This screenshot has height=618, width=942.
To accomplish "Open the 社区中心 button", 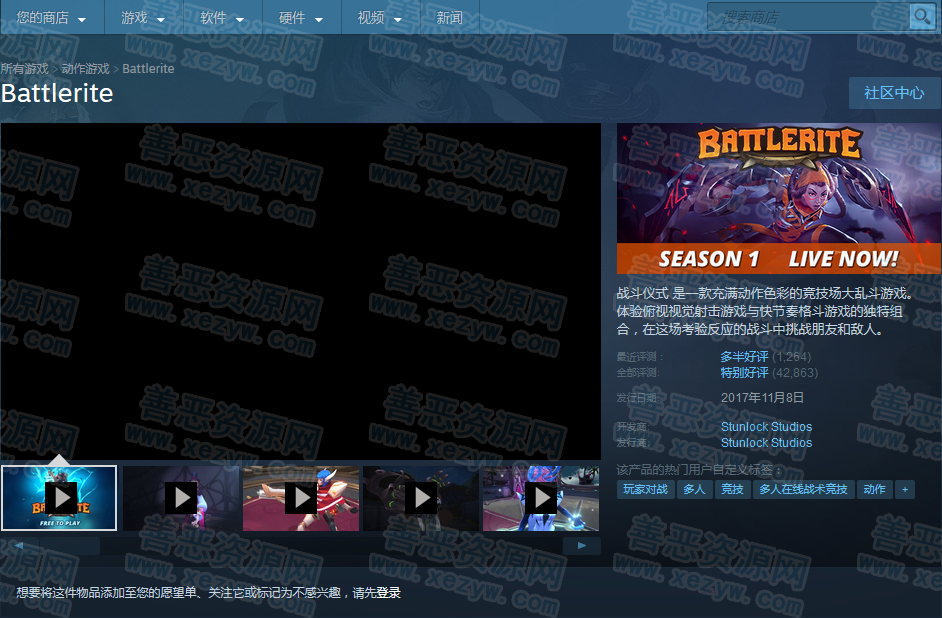I will tap(894, 93).
